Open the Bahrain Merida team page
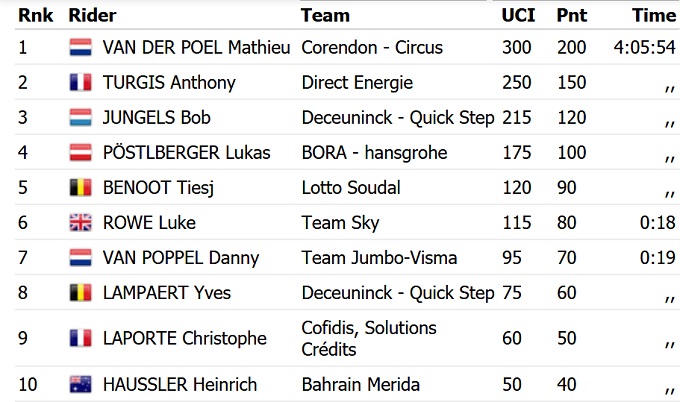680x402 pixels. click(361, 385)
